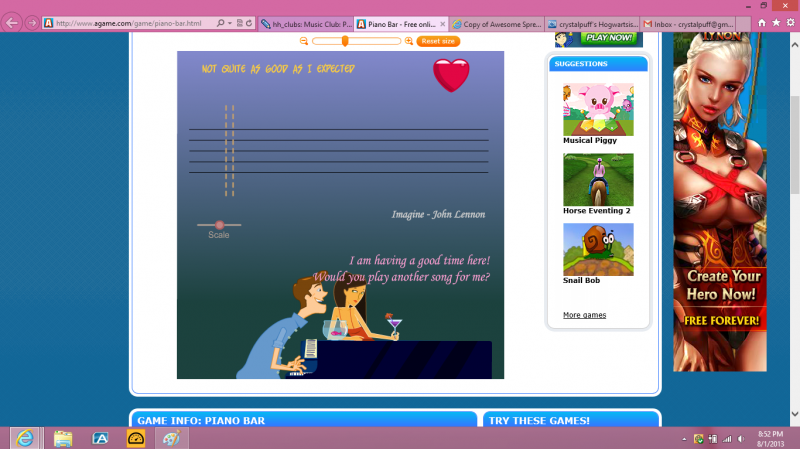Close the Piano Bar tab

click(x=443, y=24)
